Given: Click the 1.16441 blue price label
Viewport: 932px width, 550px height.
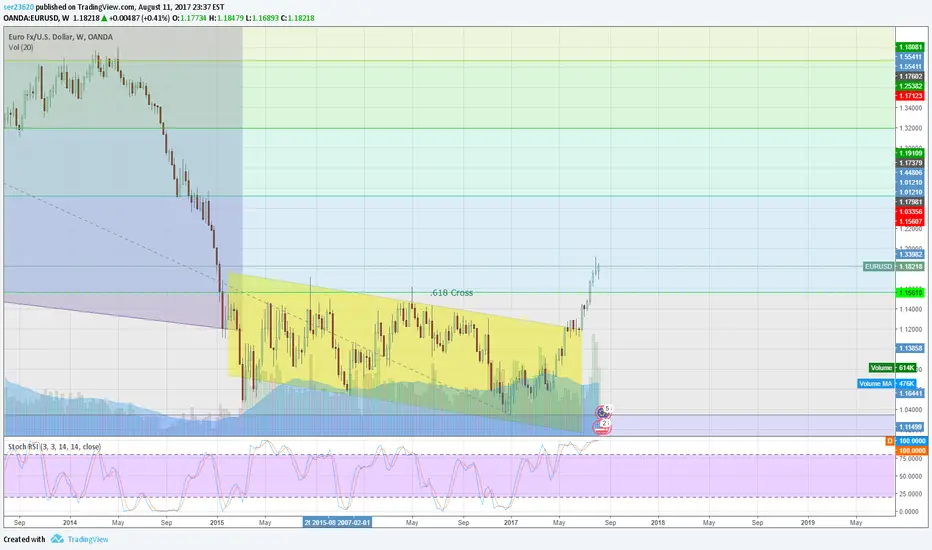Looking at the screenshot, I should [910, 394].
